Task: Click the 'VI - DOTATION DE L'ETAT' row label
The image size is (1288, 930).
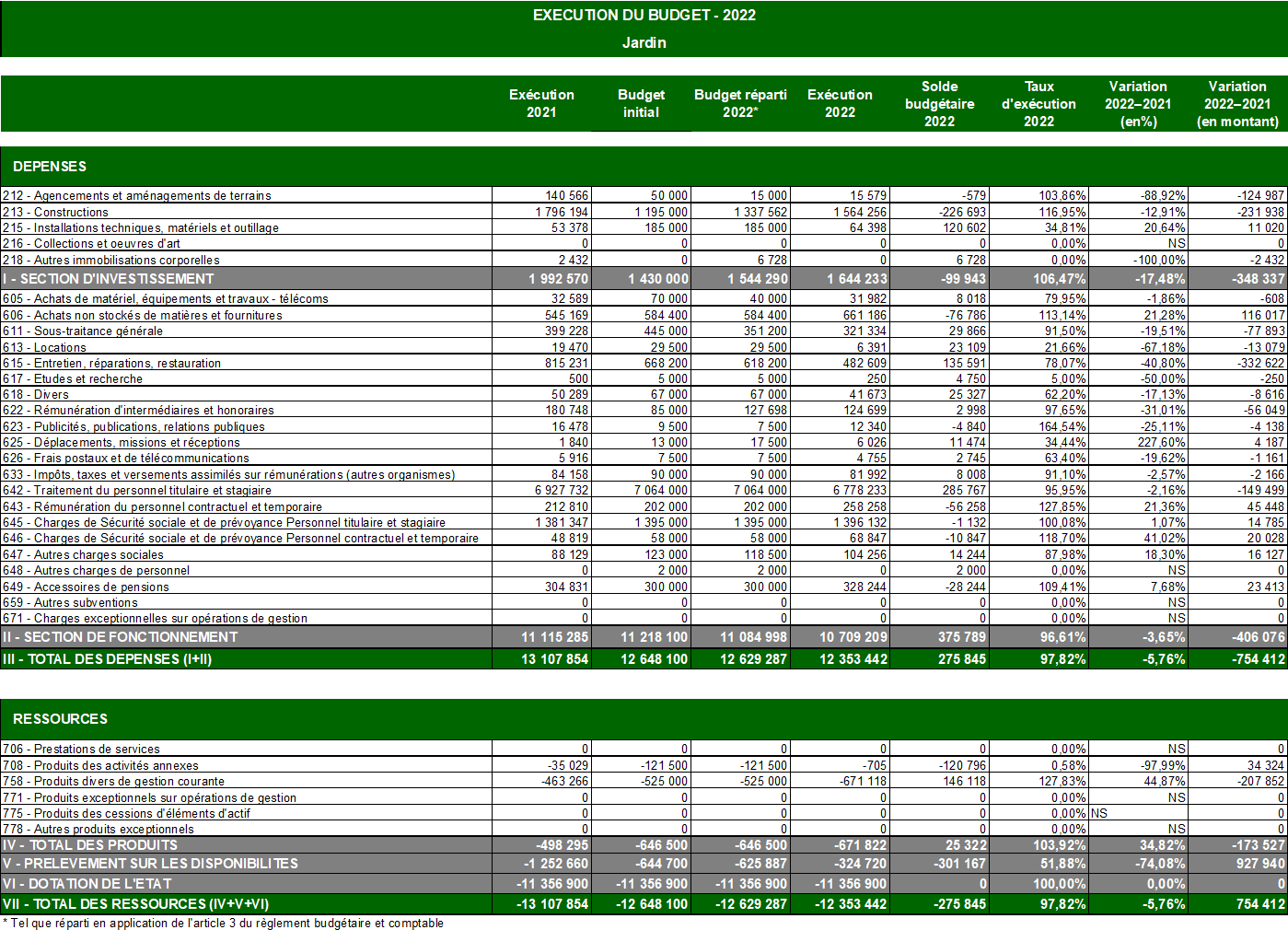Action: pos(87,884)
